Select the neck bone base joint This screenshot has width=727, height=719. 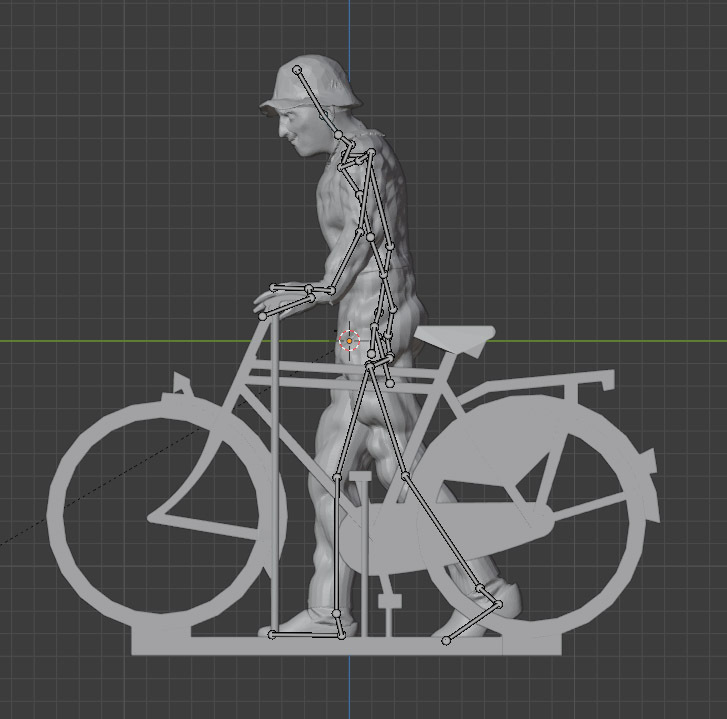pos(339,135)
